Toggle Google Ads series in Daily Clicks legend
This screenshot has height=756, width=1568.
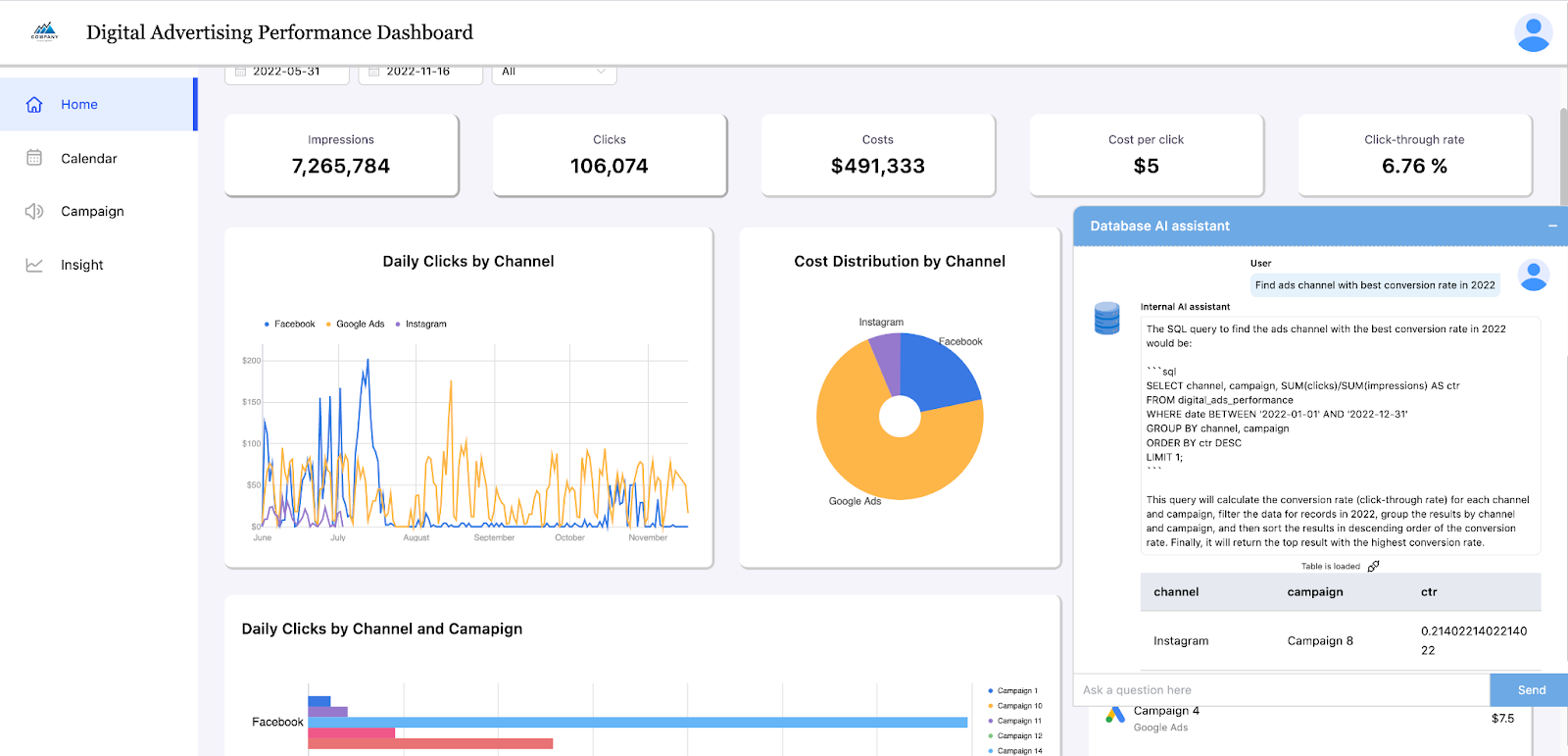point(356,325)
